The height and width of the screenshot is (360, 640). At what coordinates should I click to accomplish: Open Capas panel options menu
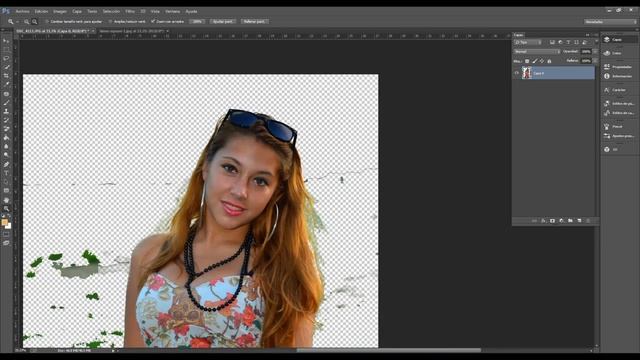click(595, 35)
